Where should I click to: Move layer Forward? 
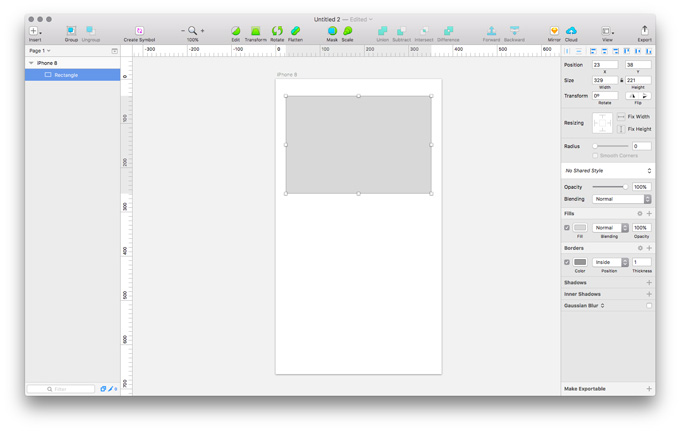tap(491, 31)
